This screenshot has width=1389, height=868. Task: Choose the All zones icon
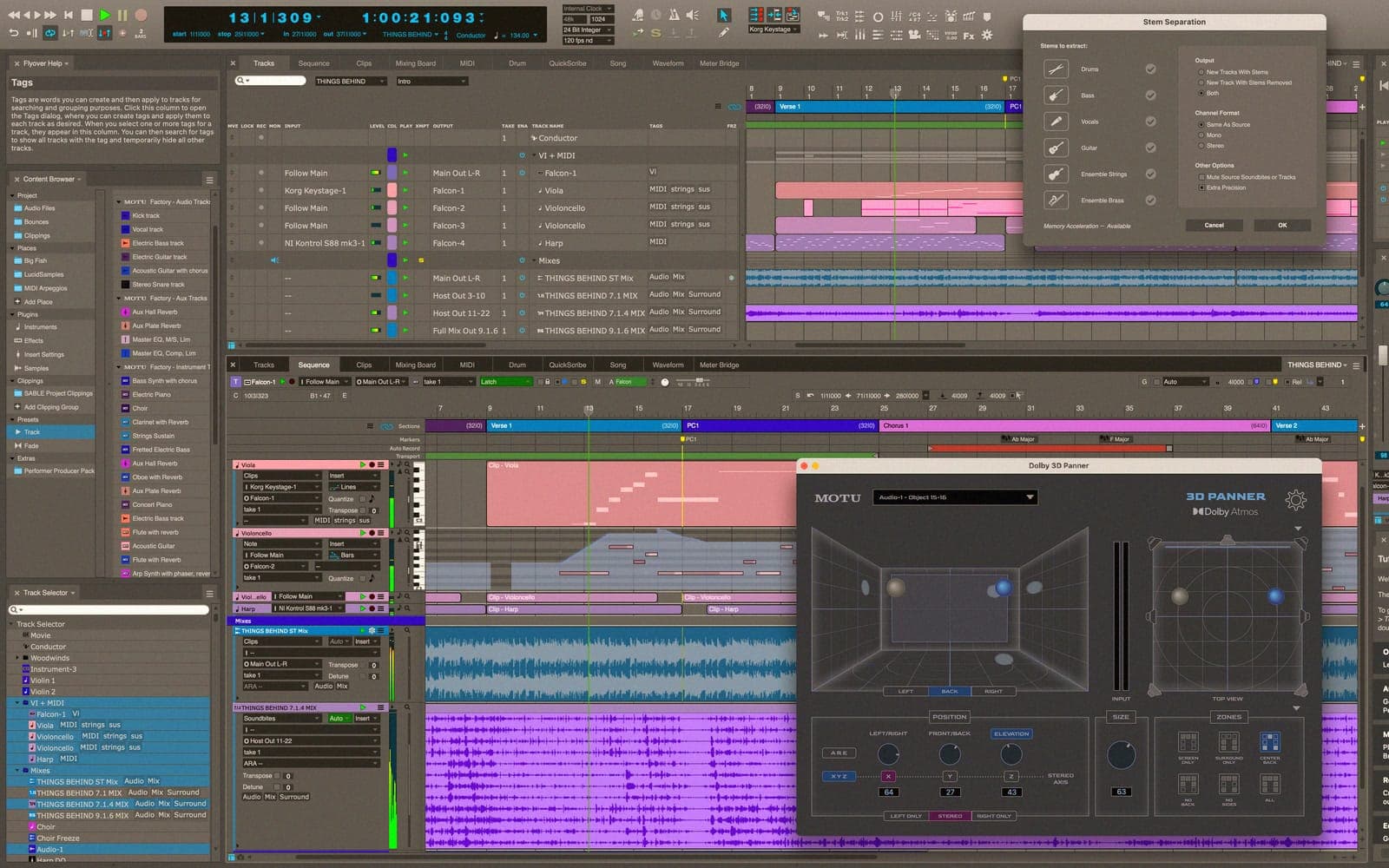tap(1269, 784)
